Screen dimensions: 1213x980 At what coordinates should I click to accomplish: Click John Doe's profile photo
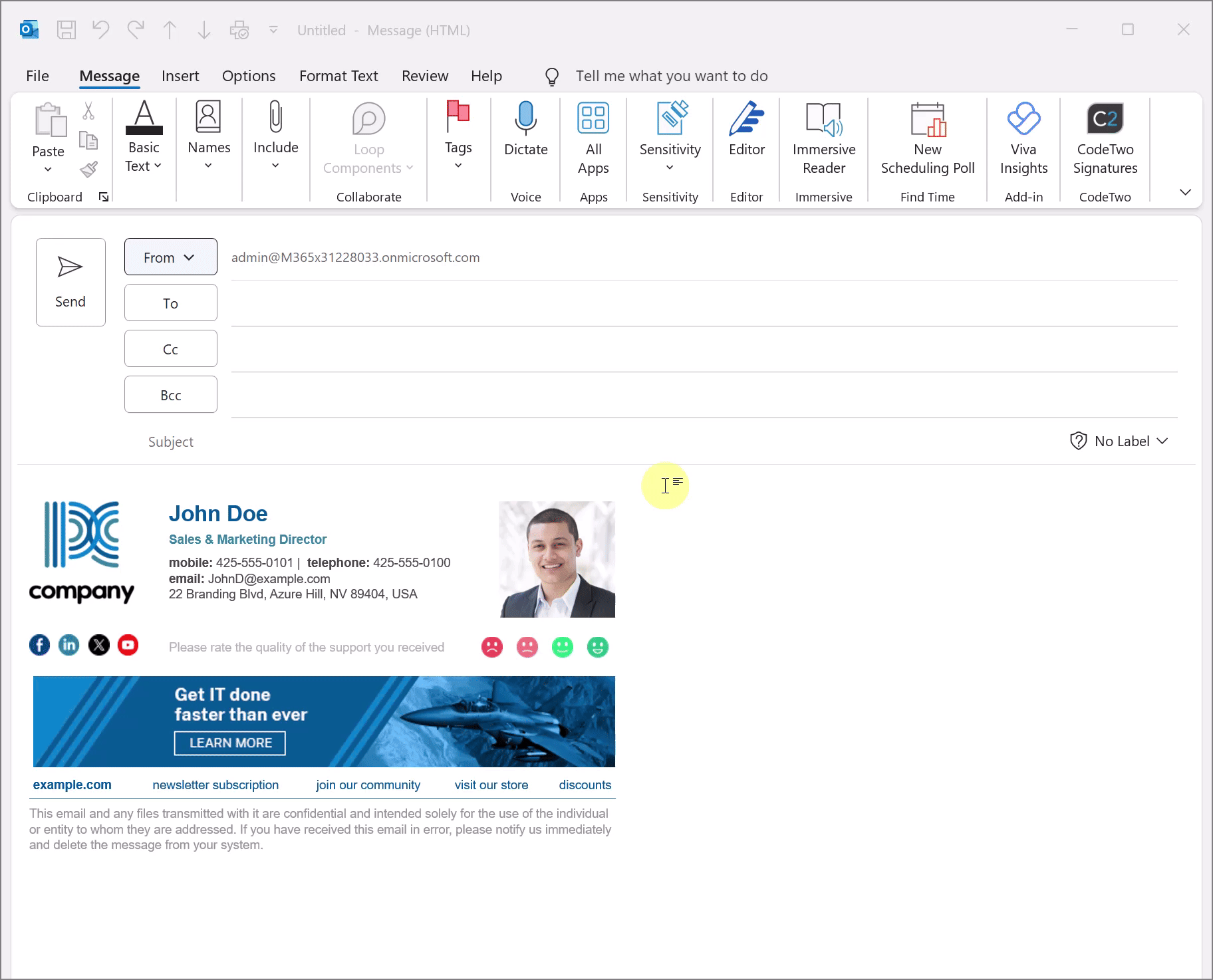557,559
